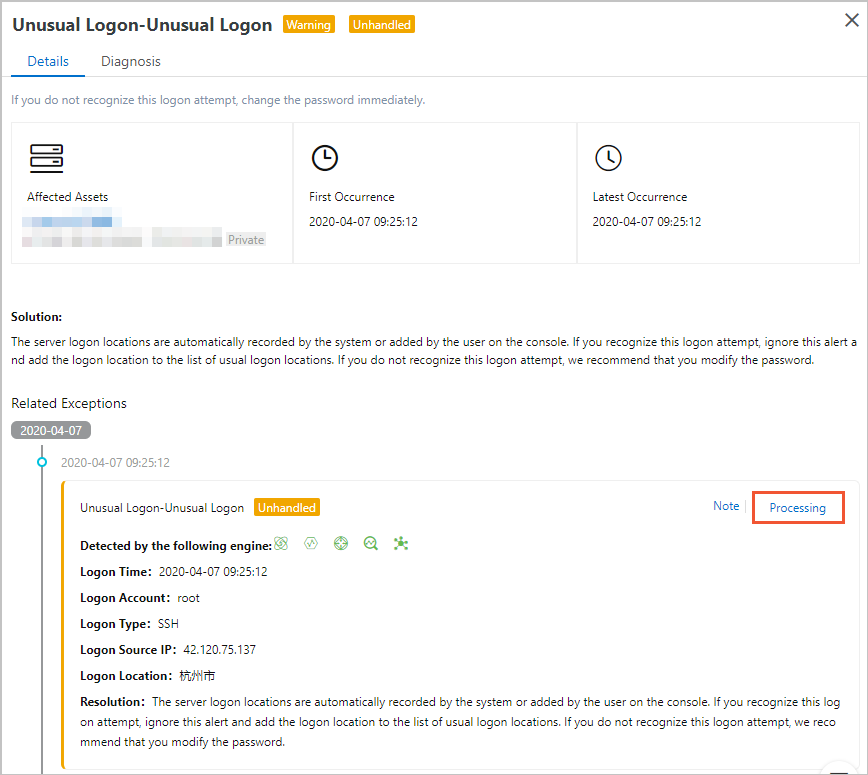Click the 2020-04-07 date pill

click(x=51, y=431)
